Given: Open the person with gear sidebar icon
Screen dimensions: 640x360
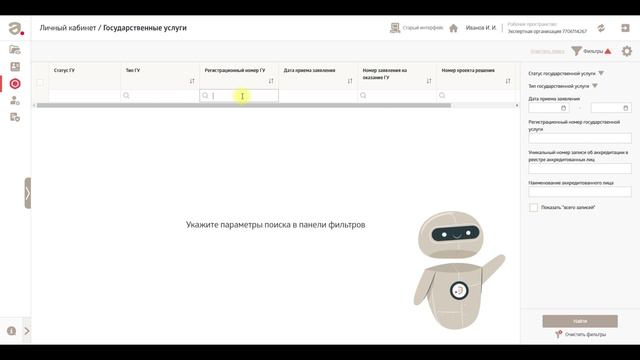Looking at the screenshot, I should 15,100.
